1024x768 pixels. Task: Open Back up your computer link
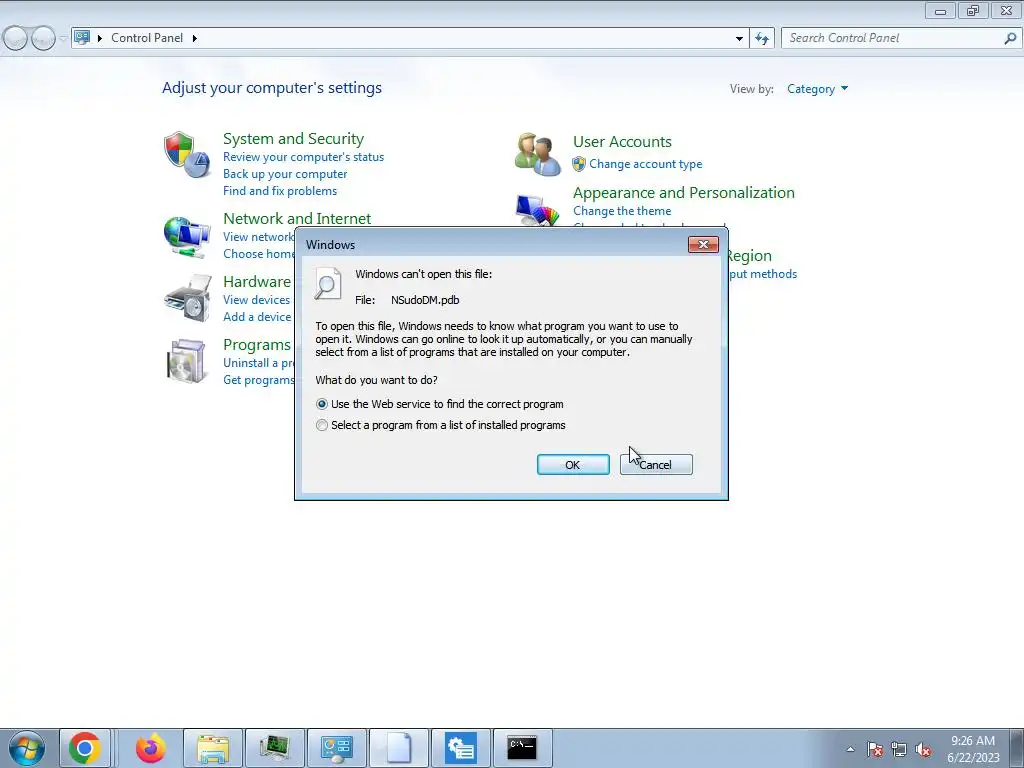click(x=285, y=174)
